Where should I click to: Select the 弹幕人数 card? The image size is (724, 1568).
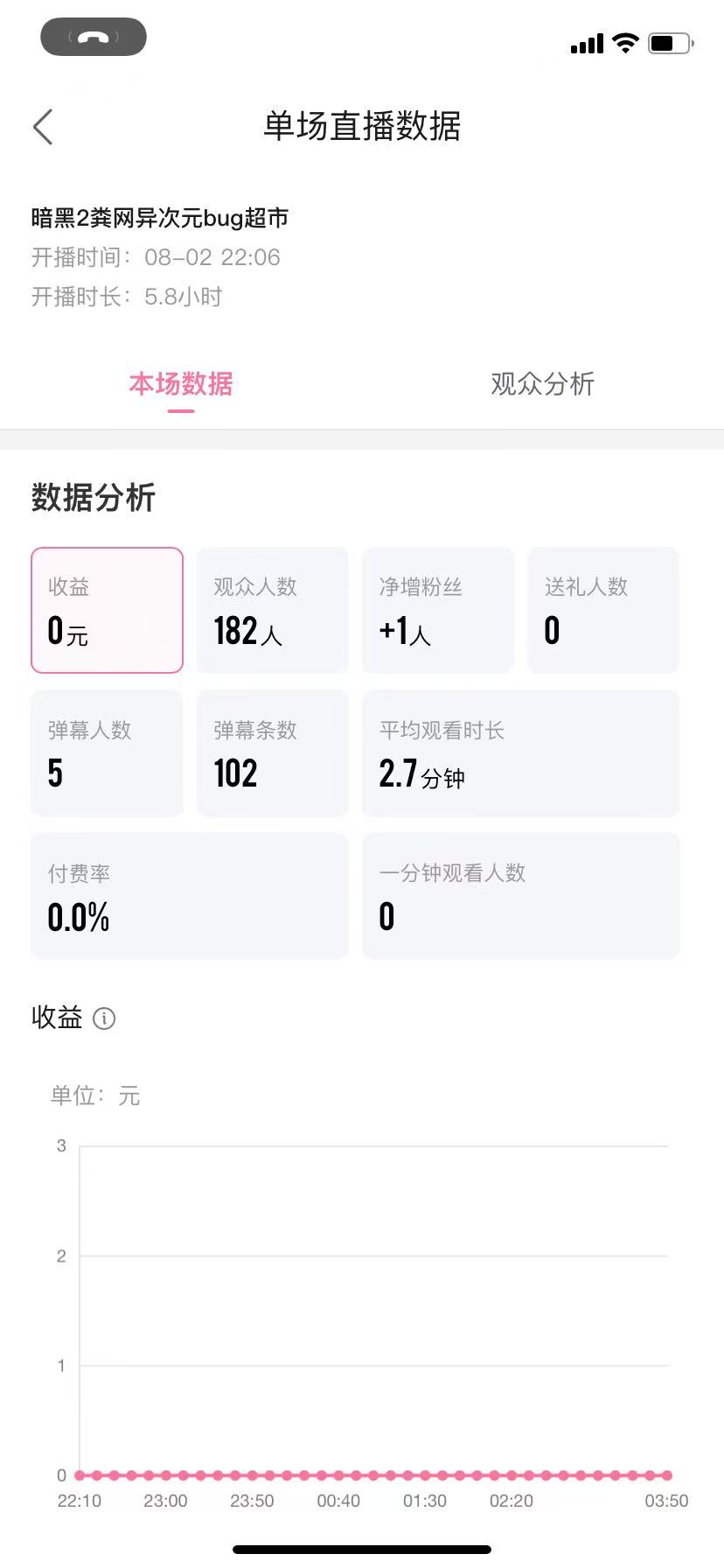[107, 752]
